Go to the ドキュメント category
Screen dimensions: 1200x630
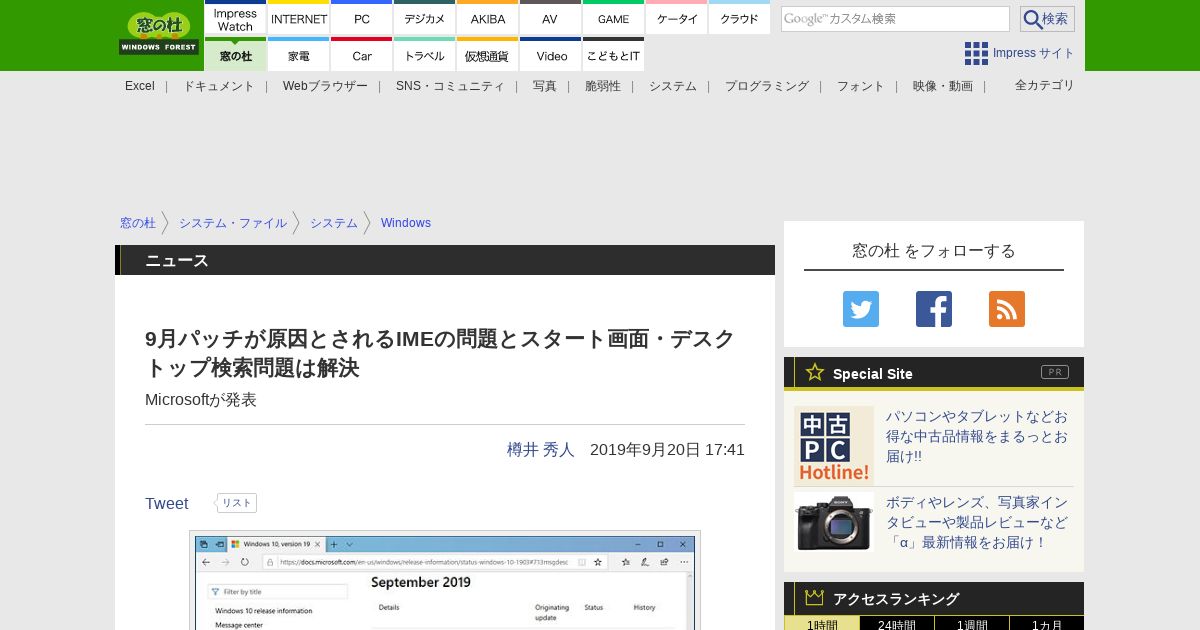(218, 86)
